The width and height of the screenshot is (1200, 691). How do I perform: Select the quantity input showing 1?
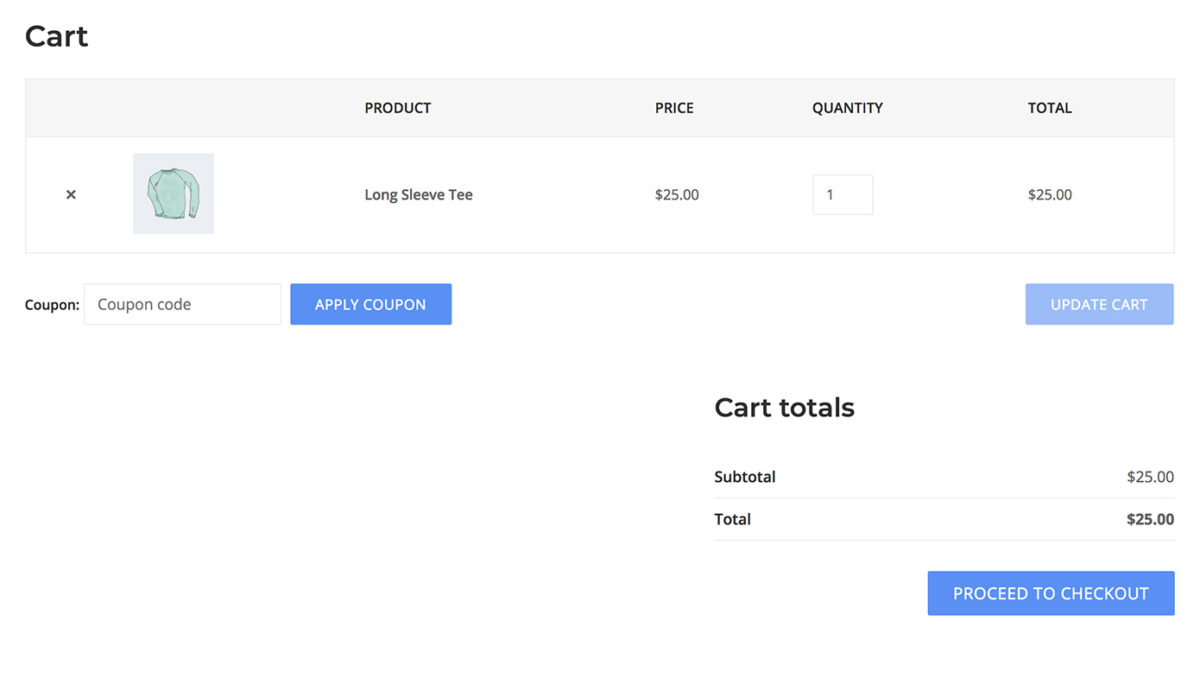point(842,194)
